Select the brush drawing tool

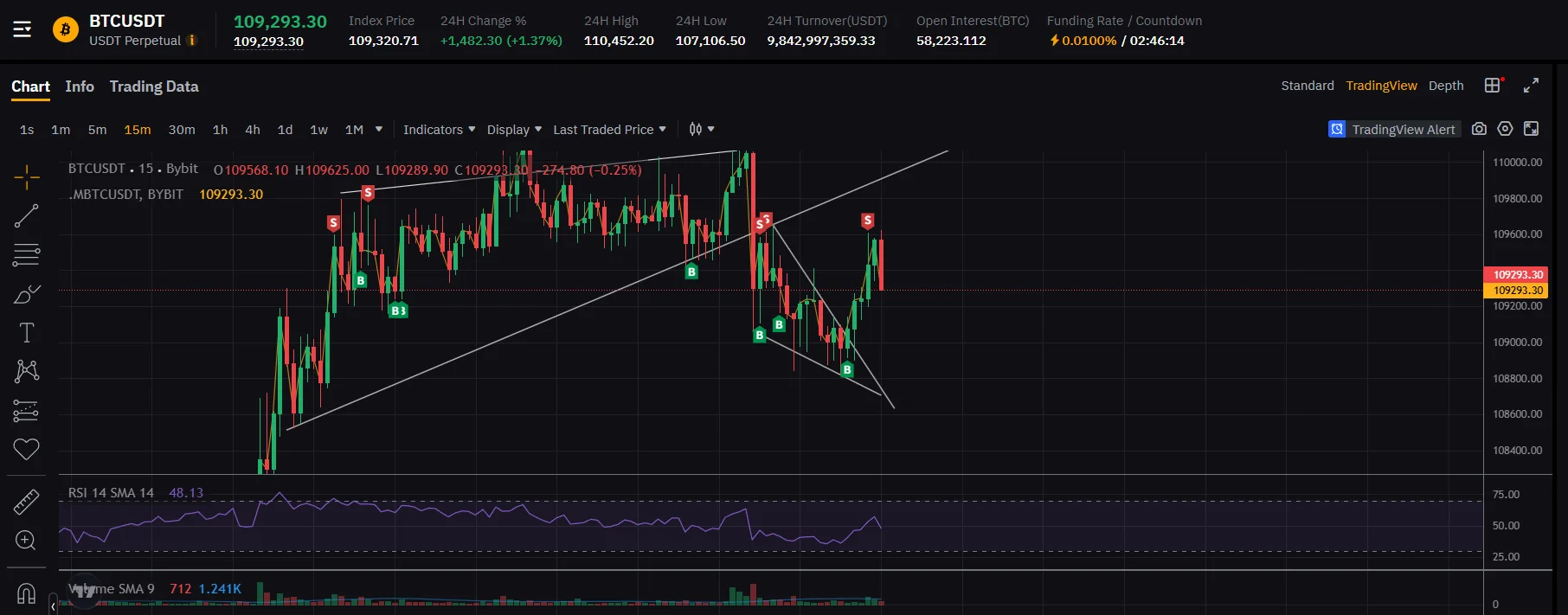[26, 294]
